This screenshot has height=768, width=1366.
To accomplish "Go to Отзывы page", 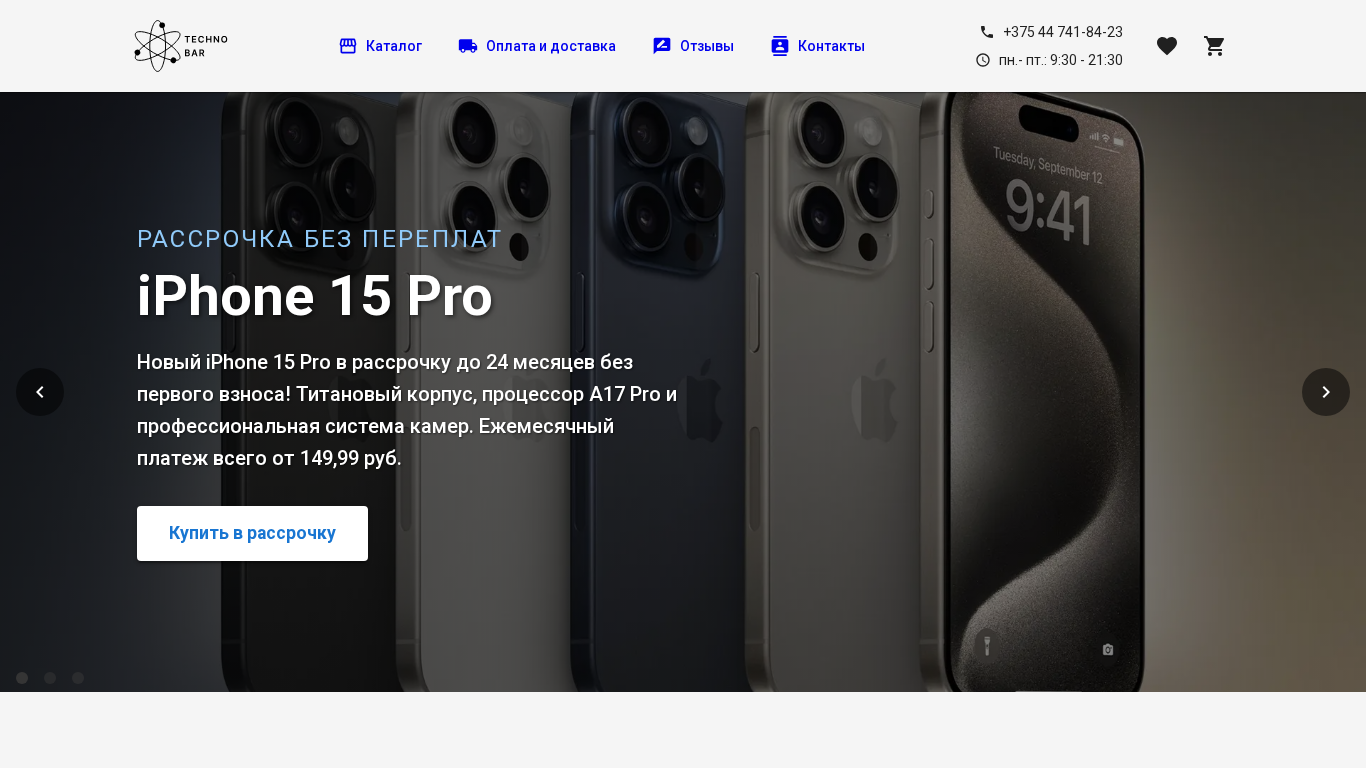I will pos(707,46).
